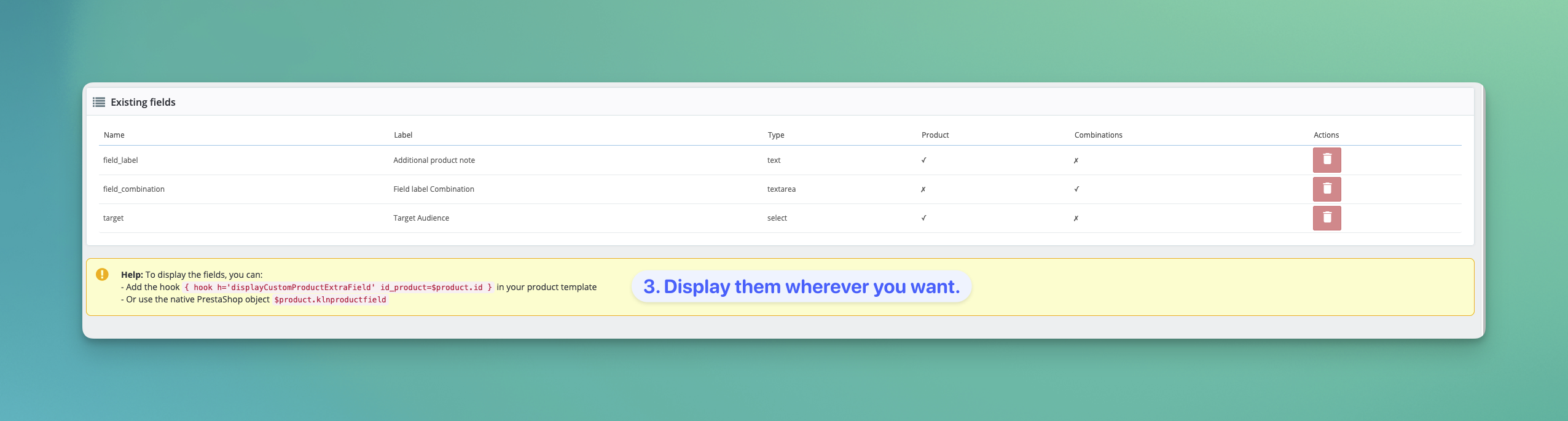Click the Product checkmark in the field_label row
This screenshot has height=421, width=1568.
coord(923,160)
